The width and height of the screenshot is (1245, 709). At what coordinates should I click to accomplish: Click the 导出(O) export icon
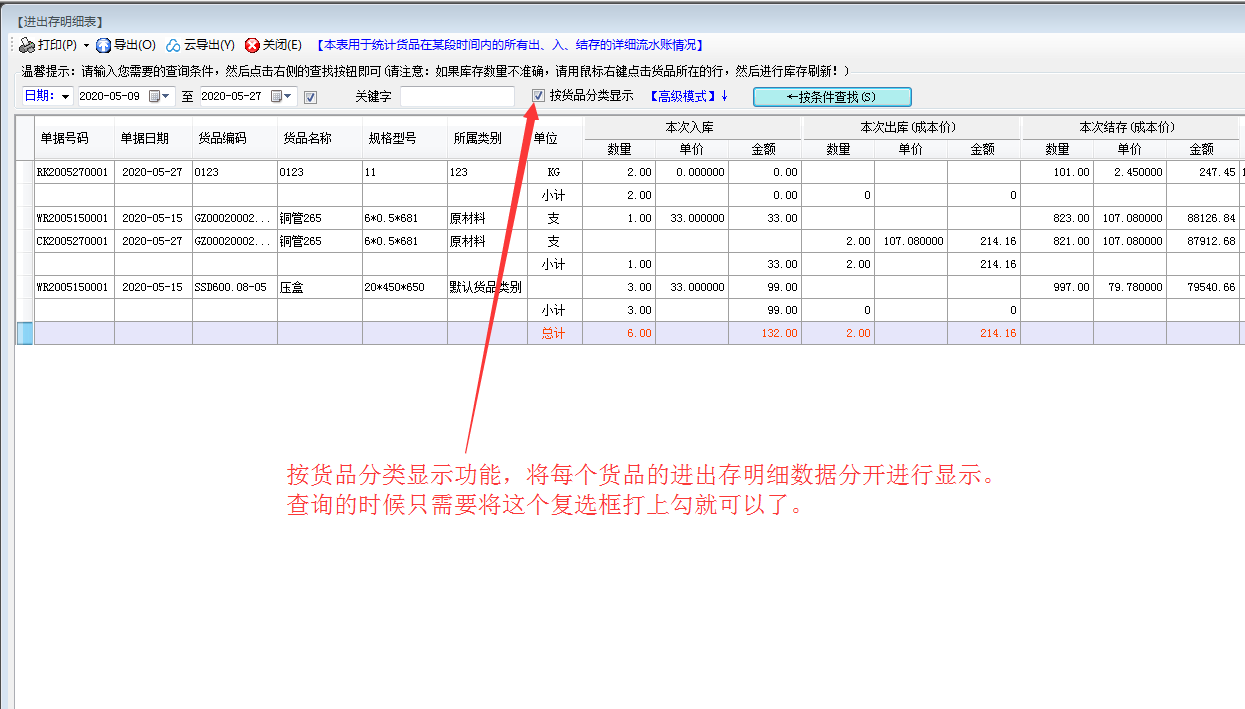pyautogui.click(x=104, y=45)
